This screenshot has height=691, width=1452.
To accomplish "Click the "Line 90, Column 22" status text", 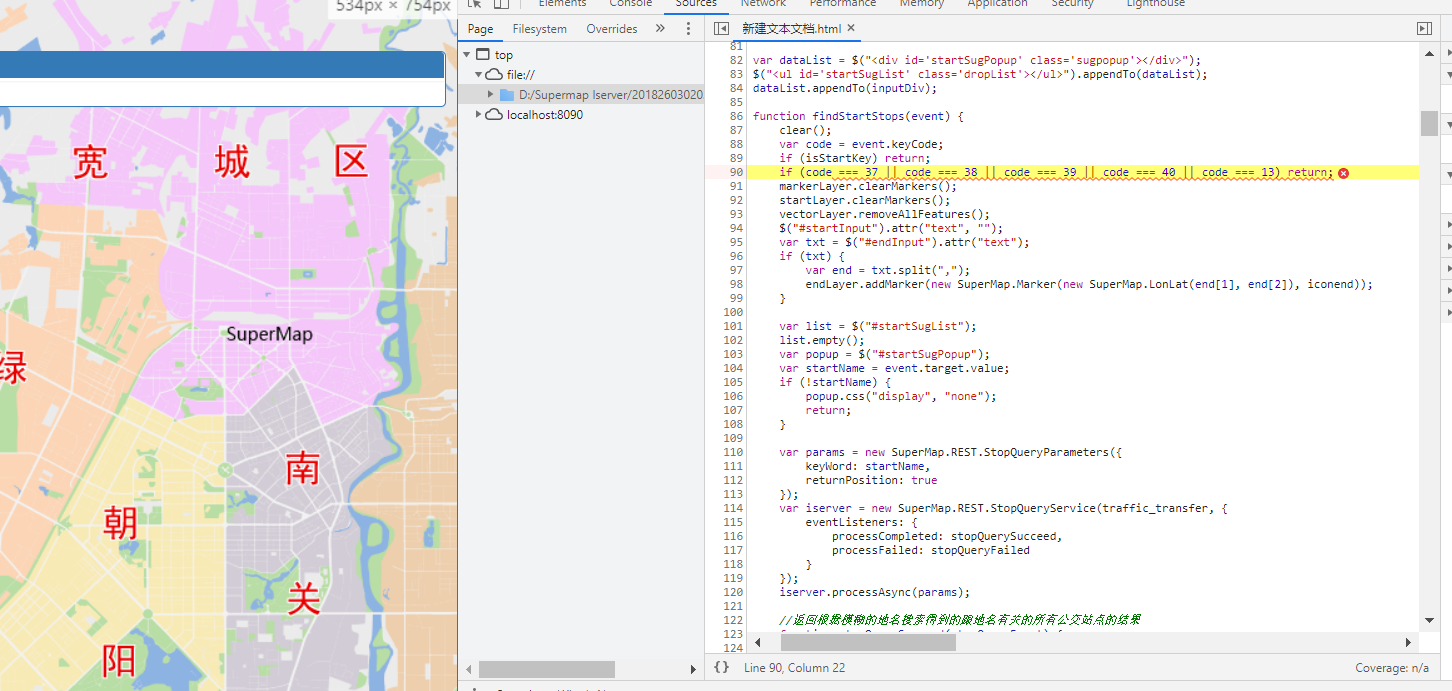I will [x=794, y=668].
